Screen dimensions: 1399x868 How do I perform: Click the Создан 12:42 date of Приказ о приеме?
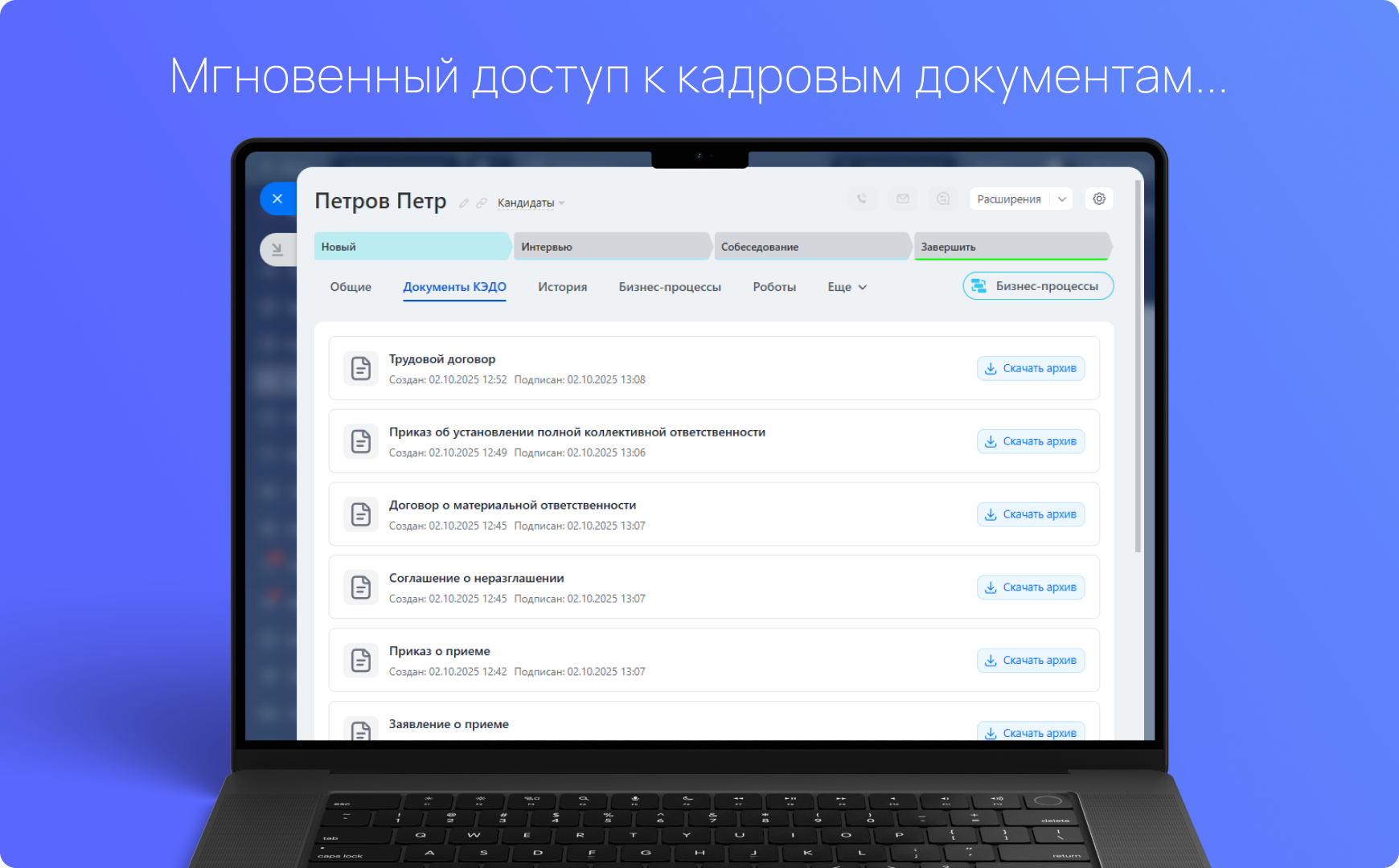pos(448,673)
